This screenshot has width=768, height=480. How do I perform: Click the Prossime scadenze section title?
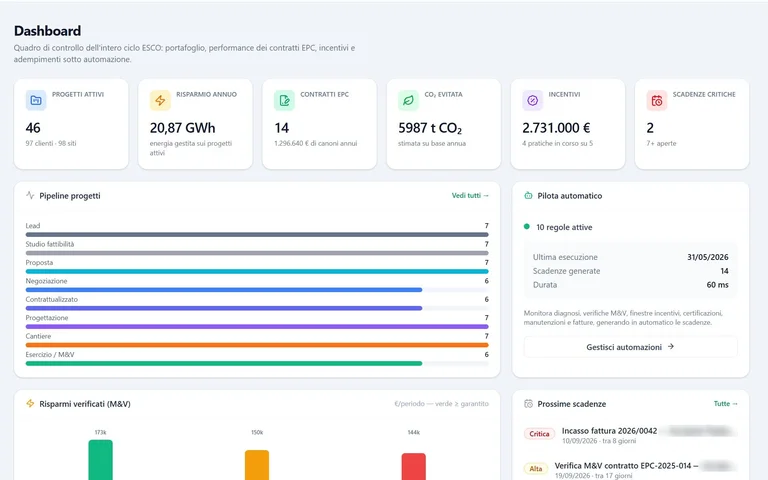tap(572, 404)
